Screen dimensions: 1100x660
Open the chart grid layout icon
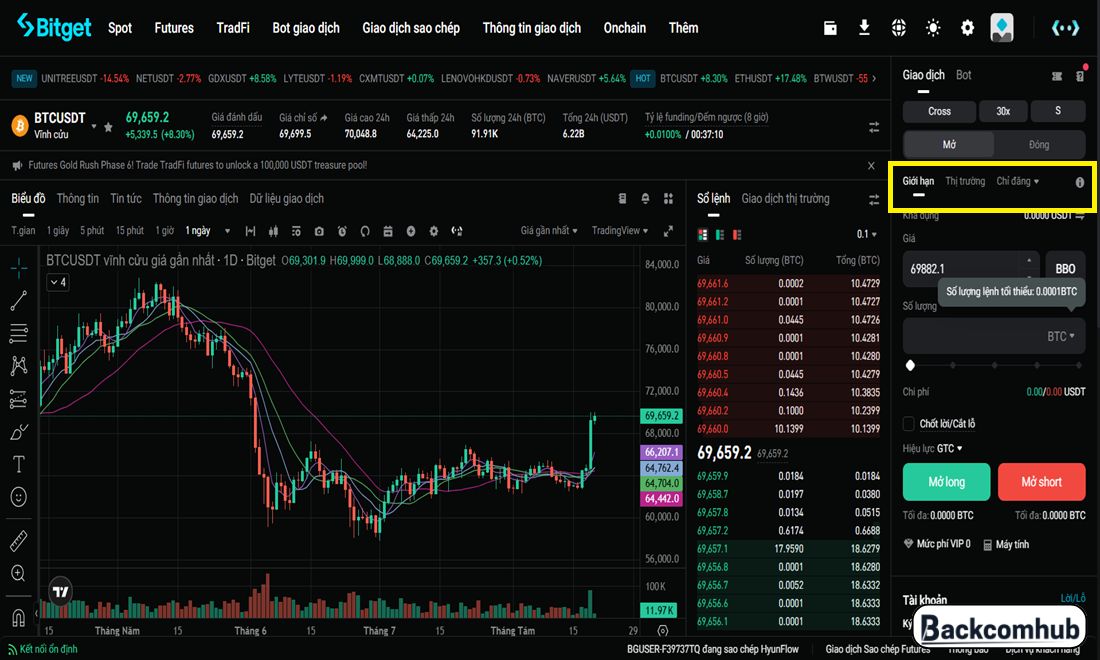click(669, 198)
